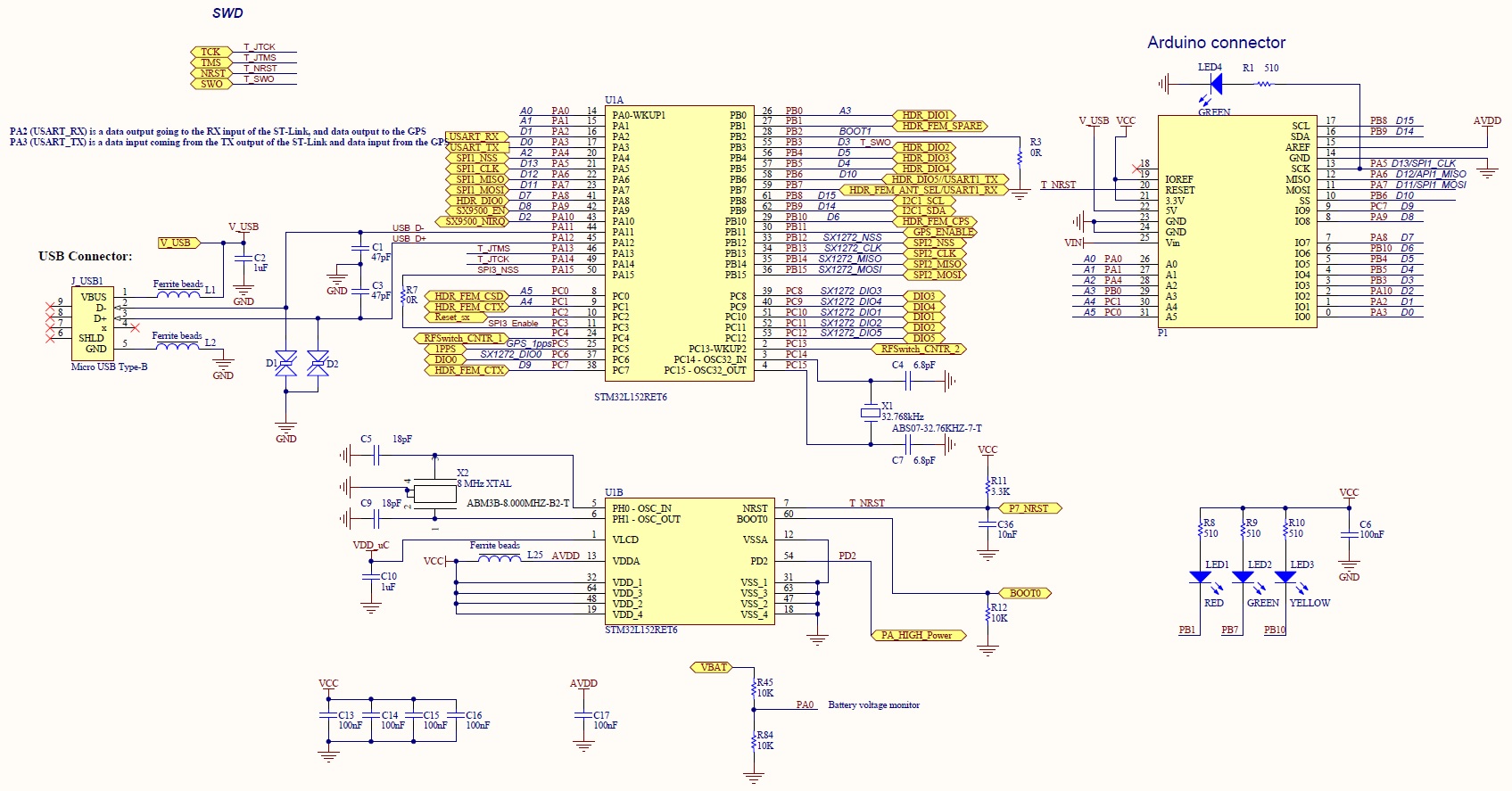The height and width of the screenshot is (791, 1512).
Task: Select the red LED1 symbol
Action: coord(1201,577)
